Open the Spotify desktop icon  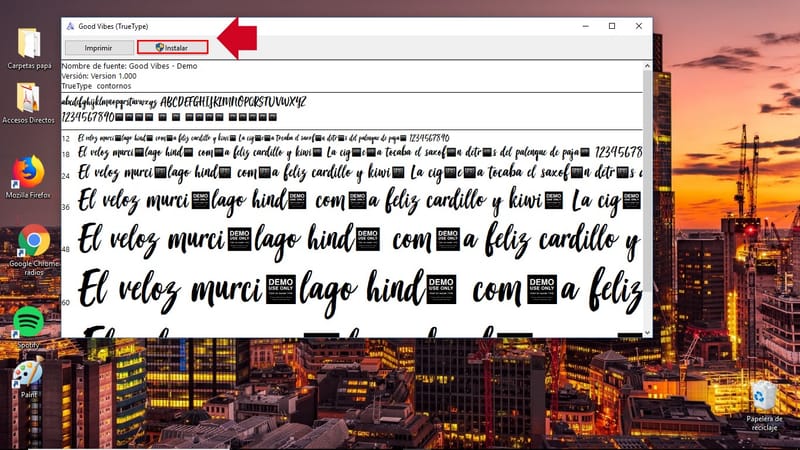point(28,328)
